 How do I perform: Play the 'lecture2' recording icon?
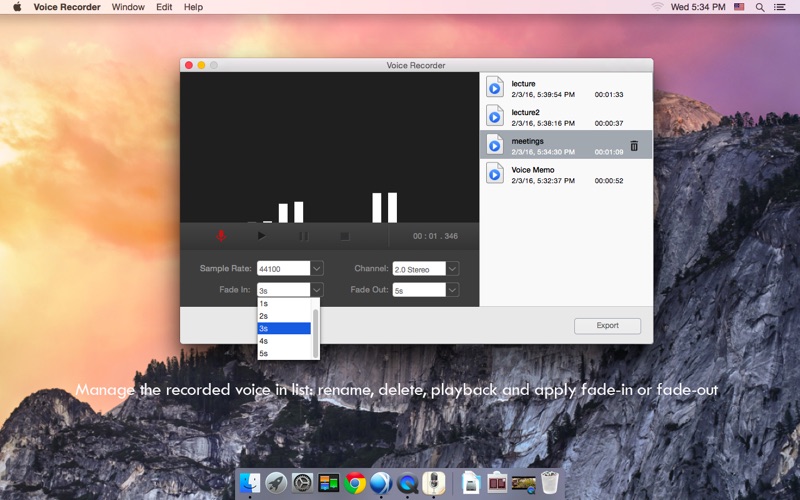pyautogui.click(x=494, y=116)
